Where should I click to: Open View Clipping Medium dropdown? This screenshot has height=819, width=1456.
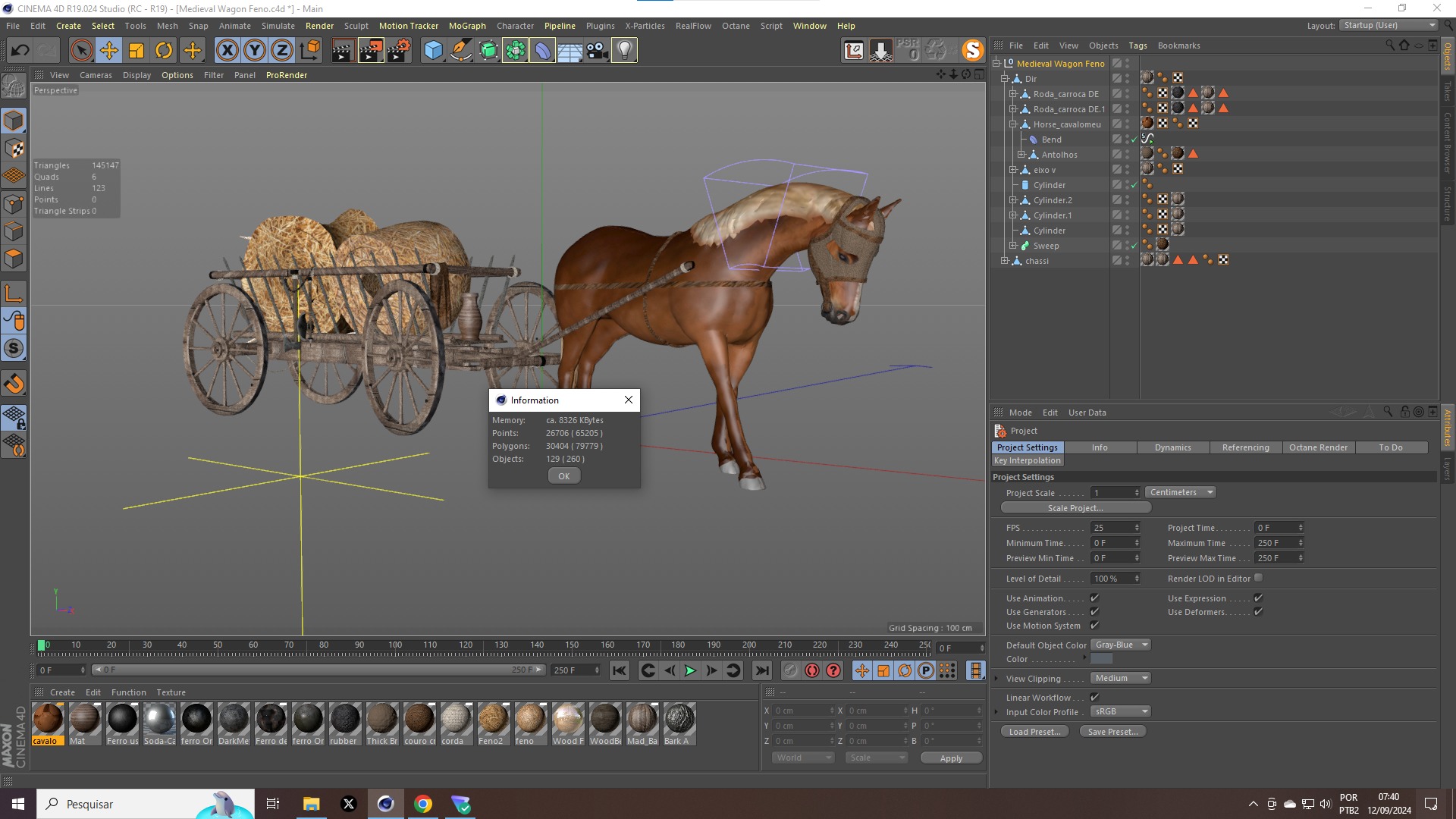[1121, 679]
